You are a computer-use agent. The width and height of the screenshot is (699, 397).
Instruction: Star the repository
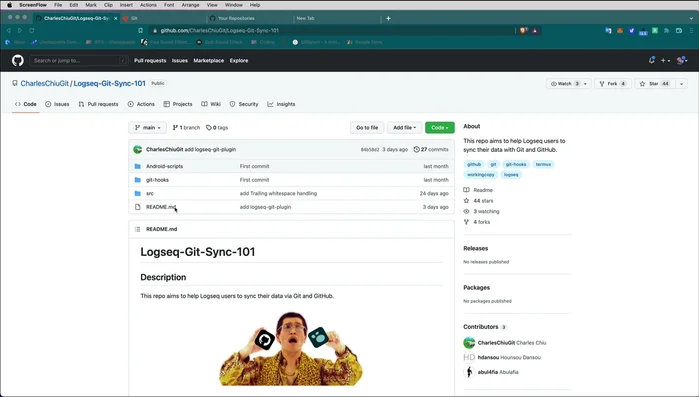click(655, 84)
